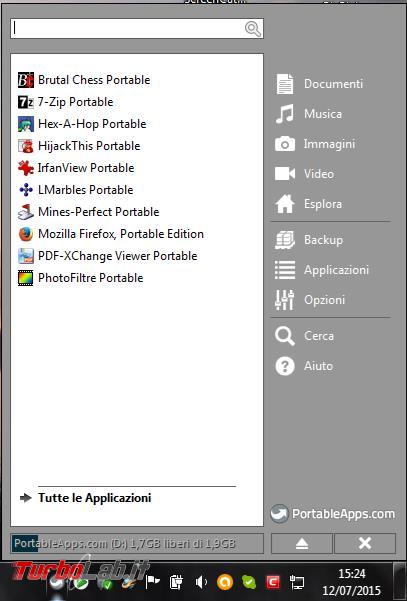Open the taskbar clock showing 15:24

pos(351,581)
